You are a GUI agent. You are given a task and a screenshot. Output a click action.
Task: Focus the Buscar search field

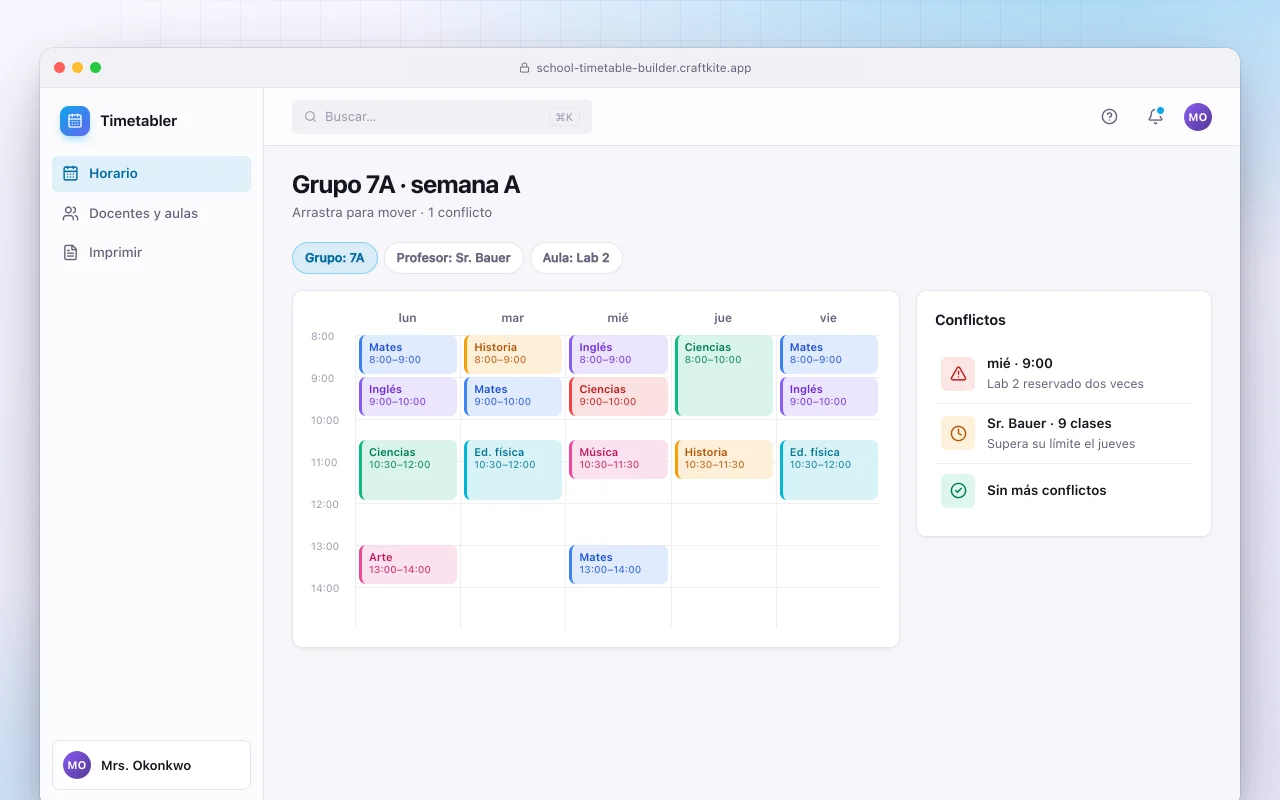click(x=442, y=117)
